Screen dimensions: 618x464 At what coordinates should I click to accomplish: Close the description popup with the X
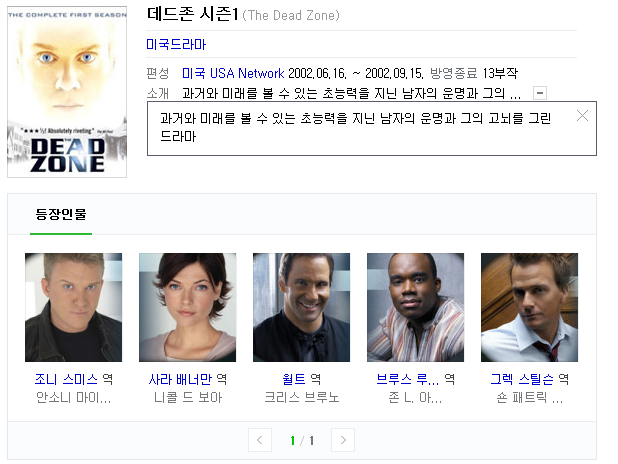pos(582,116)
